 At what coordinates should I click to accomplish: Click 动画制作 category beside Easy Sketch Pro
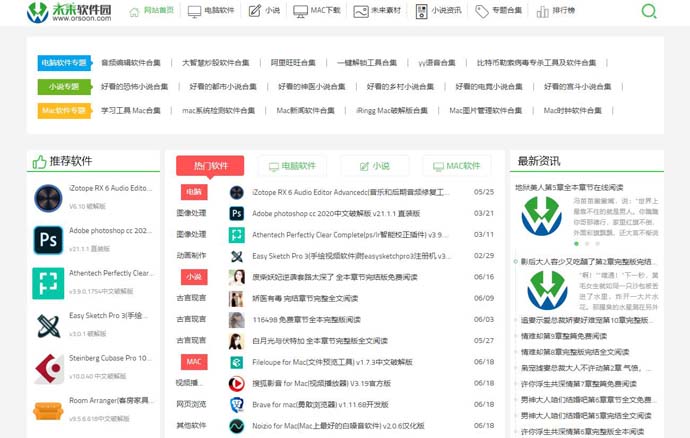191,255
